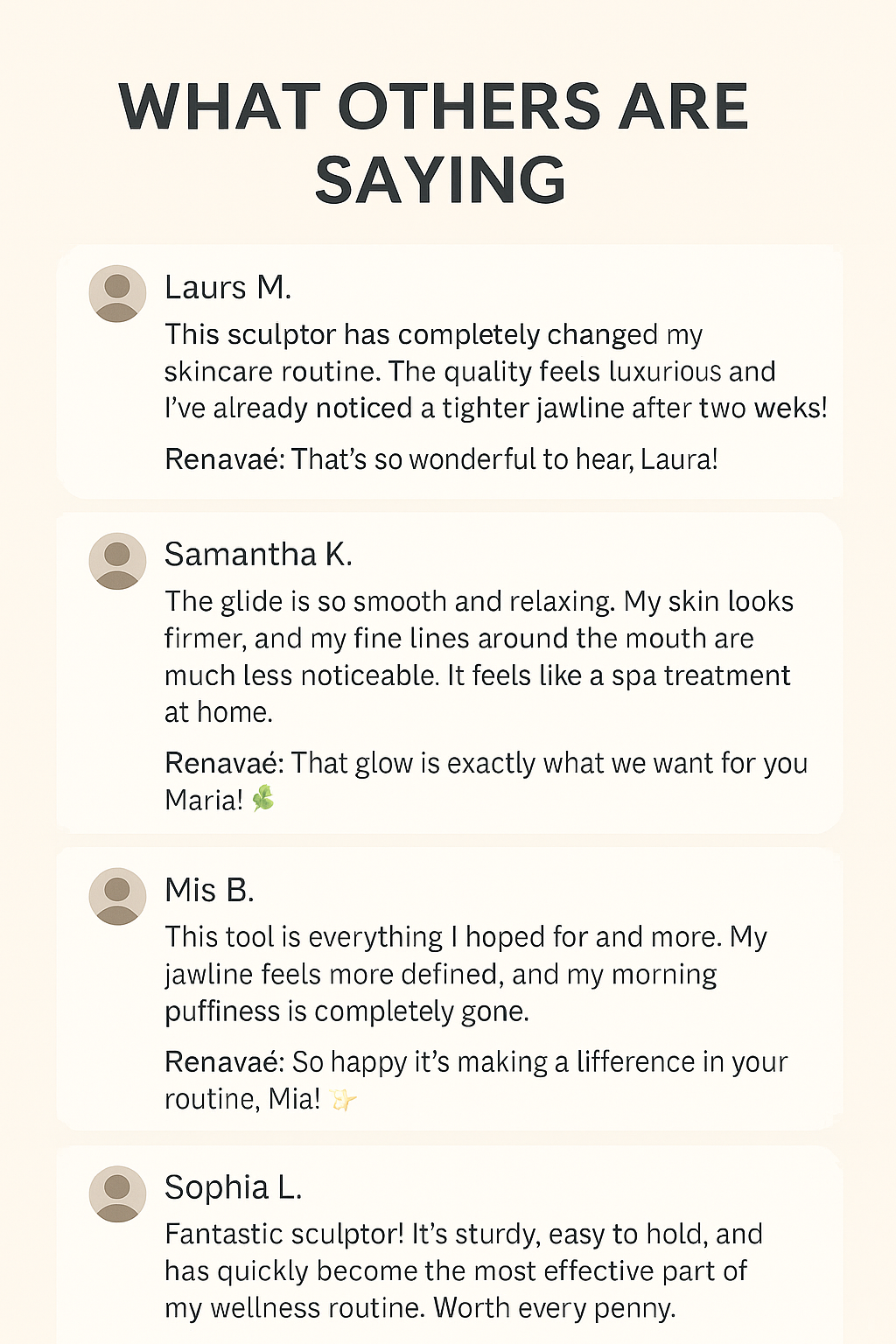
Task: Click Renavaé reply mentioning Mia
Action: pos(476,1080)
